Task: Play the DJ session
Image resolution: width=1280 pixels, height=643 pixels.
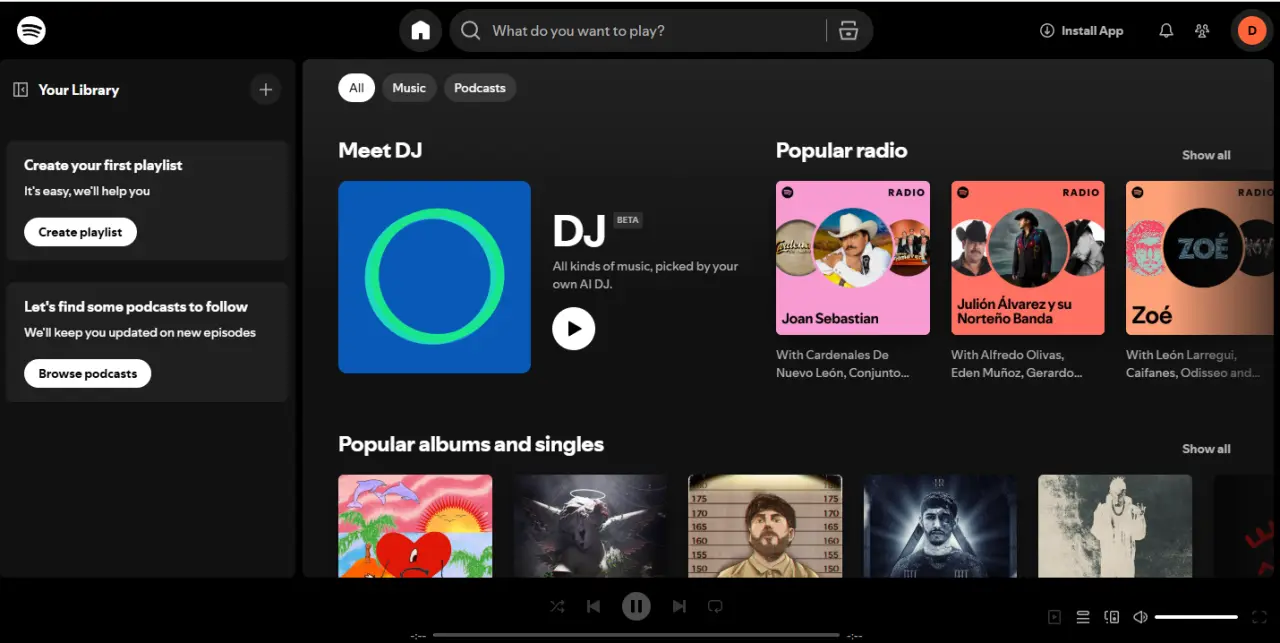Action: [x=574, y=328]
